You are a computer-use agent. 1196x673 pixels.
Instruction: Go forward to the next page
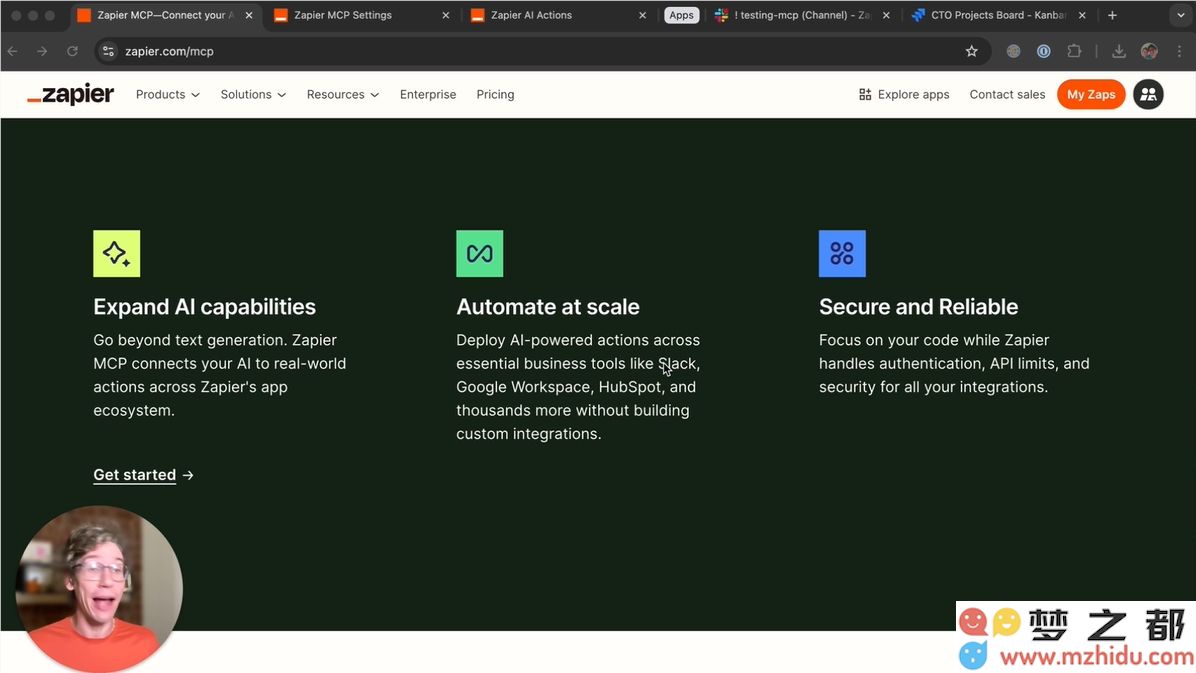pos(42,51)
